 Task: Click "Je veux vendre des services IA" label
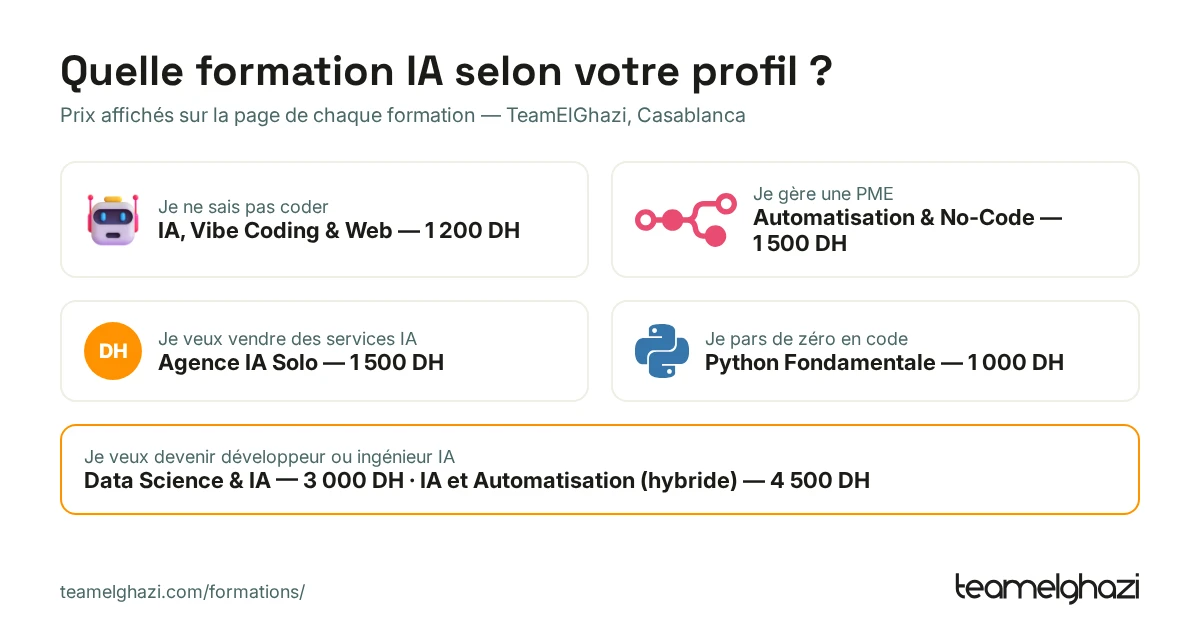[287, 339]
